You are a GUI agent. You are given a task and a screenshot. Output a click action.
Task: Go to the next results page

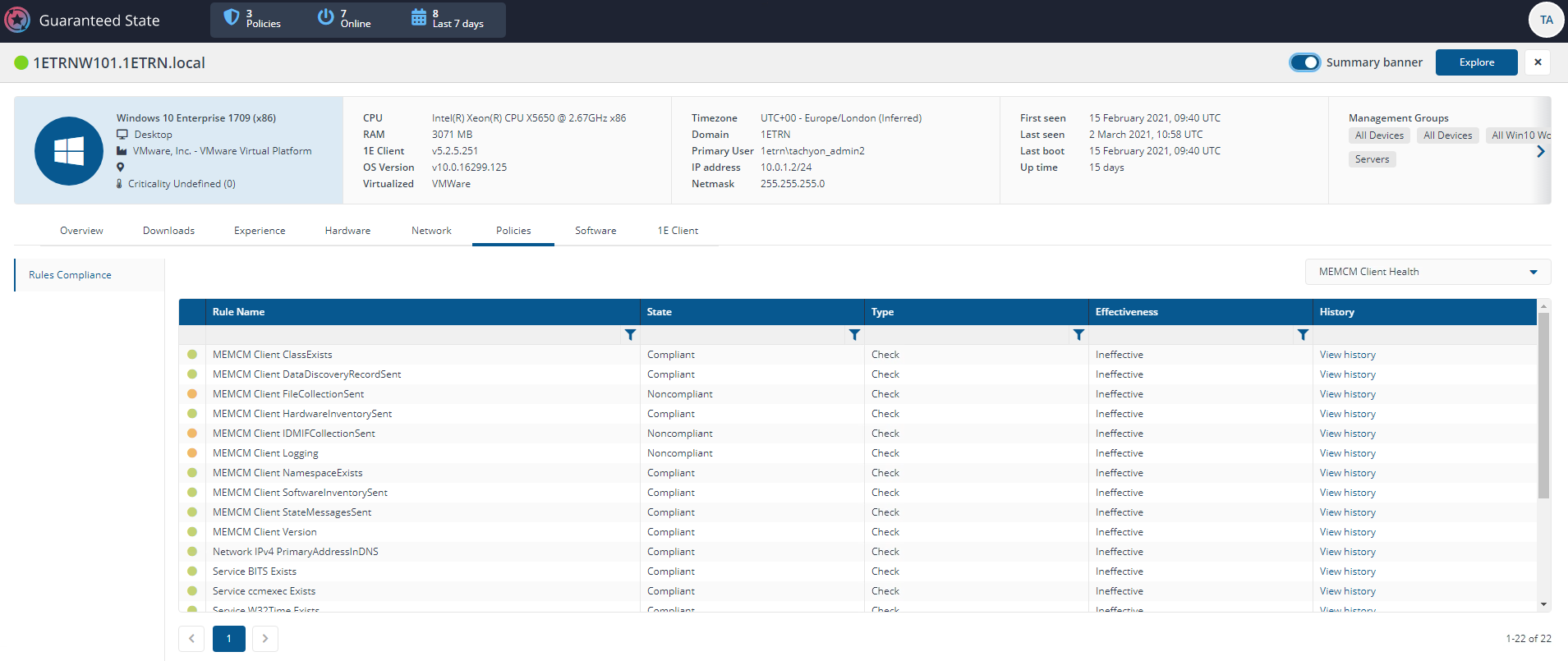click(265, 639)
